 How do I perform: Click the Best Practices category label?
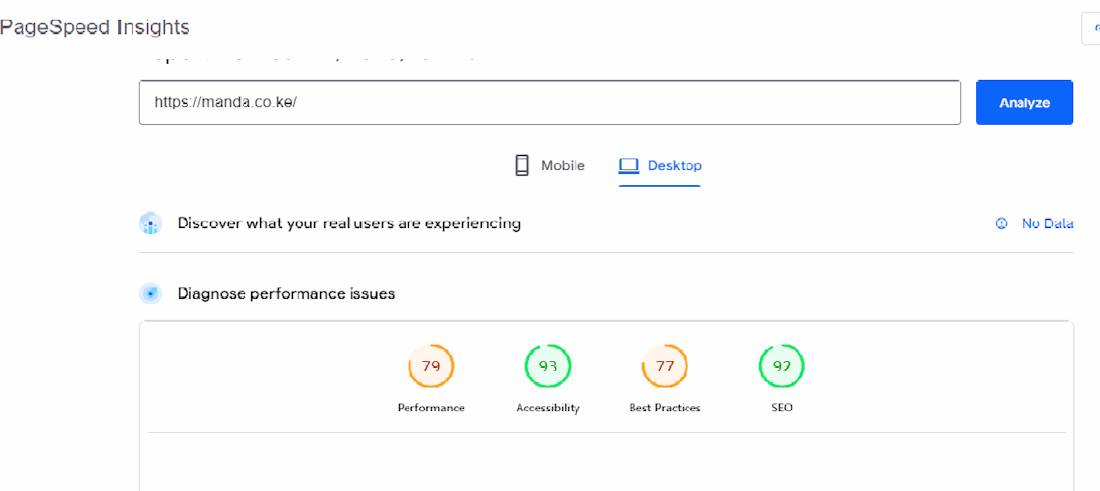[665, 408]
